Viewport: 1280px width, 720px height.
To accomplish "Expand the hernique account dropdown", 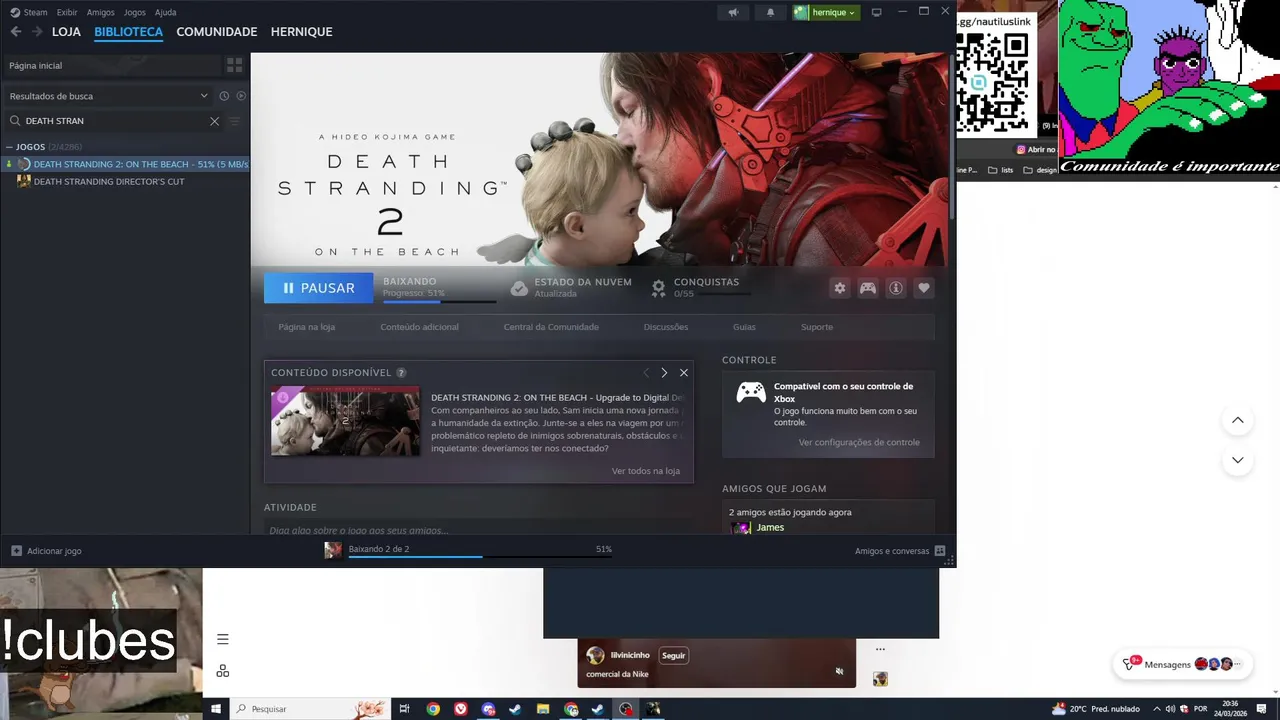I will point(826,12).
